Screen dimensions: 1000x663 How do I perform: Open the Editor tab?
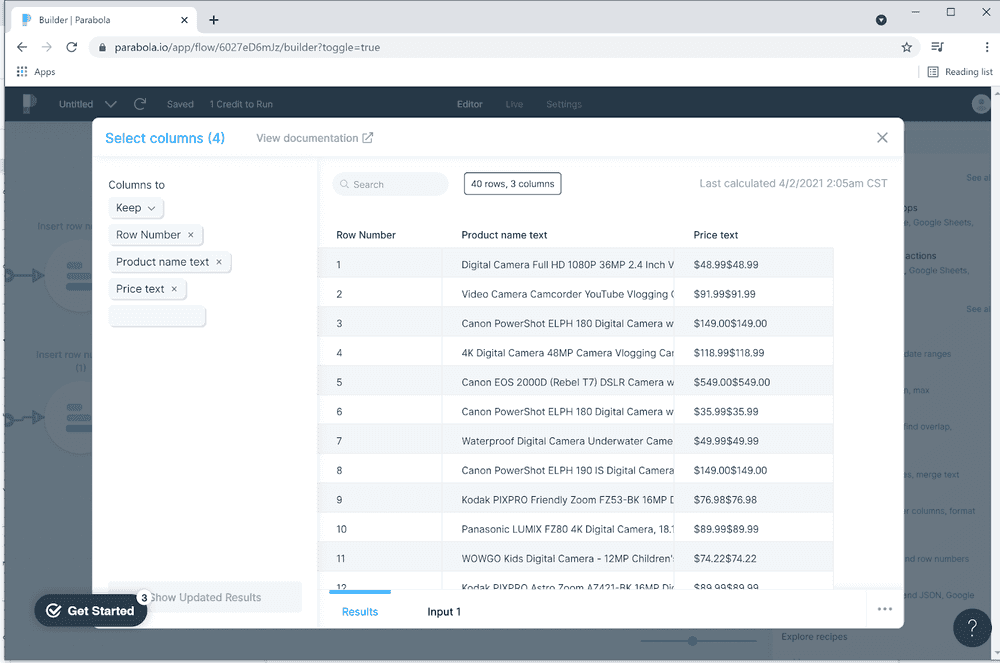(x=469, y=104)
